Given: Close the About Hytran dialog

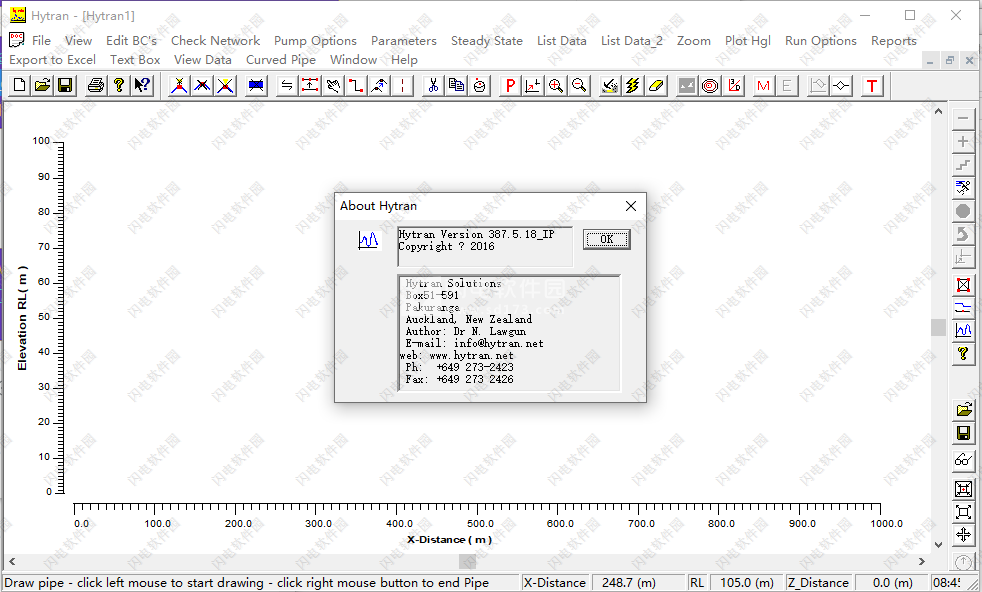Looking at the screenshot, I should 631,206.
